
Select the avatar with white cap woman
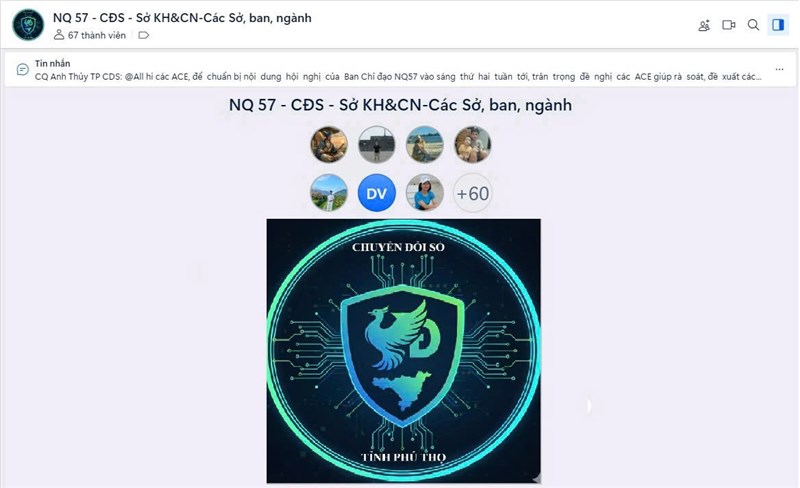[424, 193]
